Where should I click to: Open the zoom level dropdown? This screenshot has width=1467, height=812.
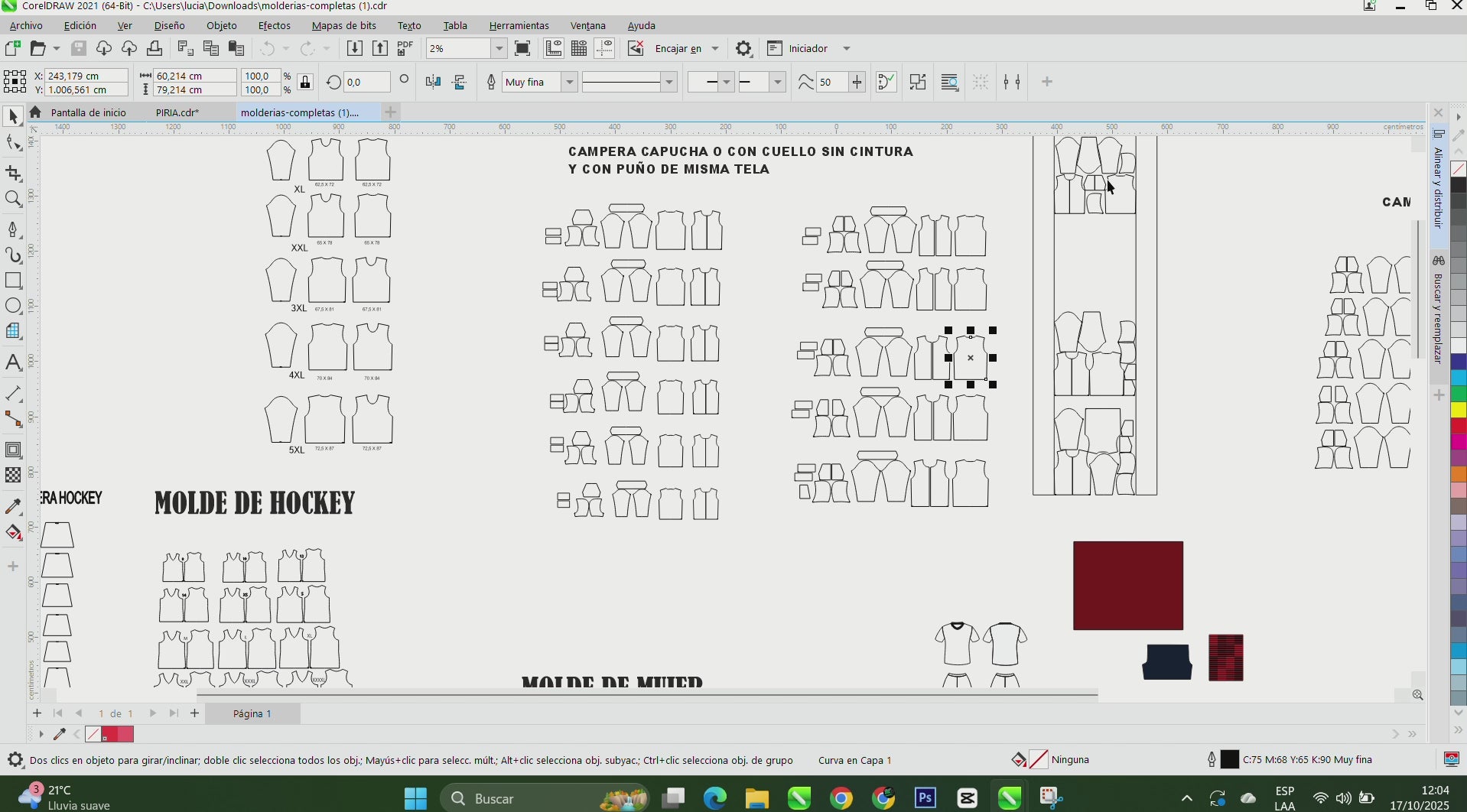[x=499, y=48]
